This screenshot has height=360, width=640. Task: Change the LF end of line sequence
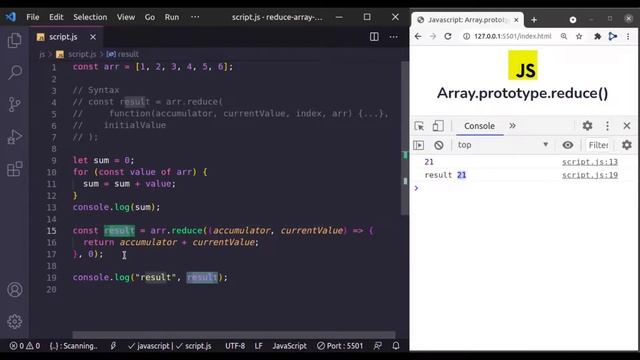click(x=258, y=346)
